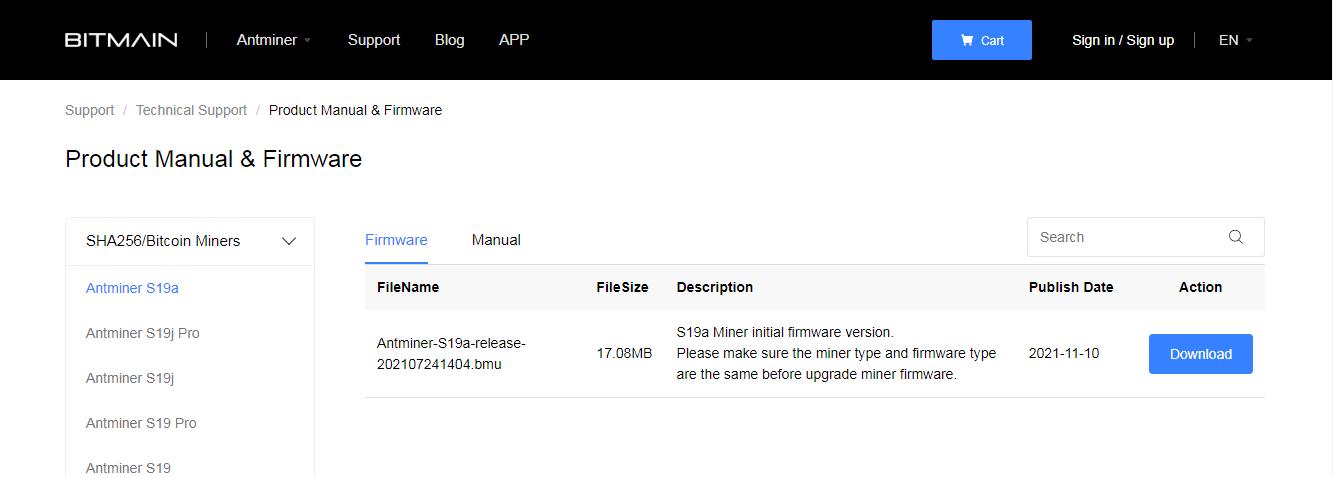The width and height of the screenshot is (1333, 478).
Task: Select Antminer S19a in sidebar
Action: pyautogui.click(x=132, y=288)
